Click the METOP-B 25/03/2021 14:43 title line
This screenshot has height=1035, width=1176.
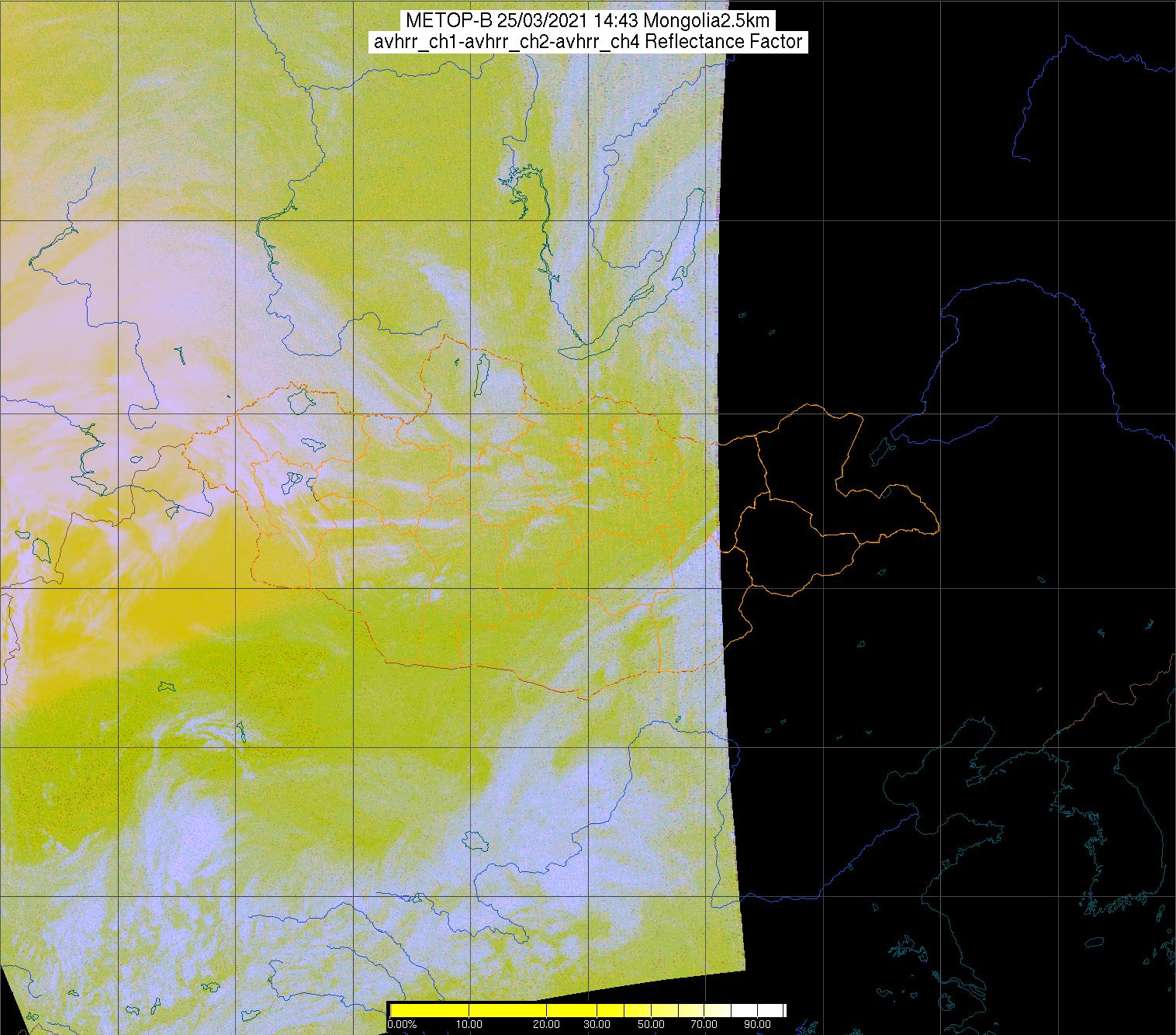click(587, 21)
